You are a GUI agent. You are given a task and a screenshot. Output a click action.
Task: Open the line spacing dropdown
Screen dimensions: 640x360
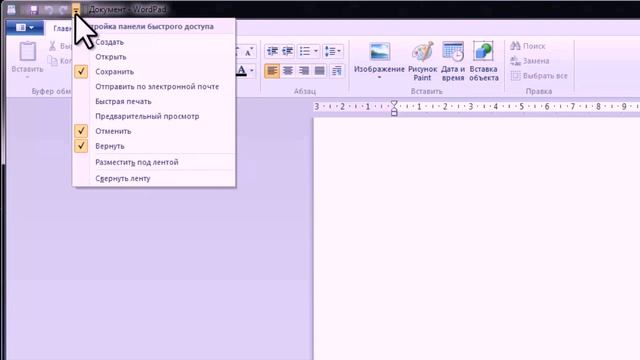[x=333, y=51]
